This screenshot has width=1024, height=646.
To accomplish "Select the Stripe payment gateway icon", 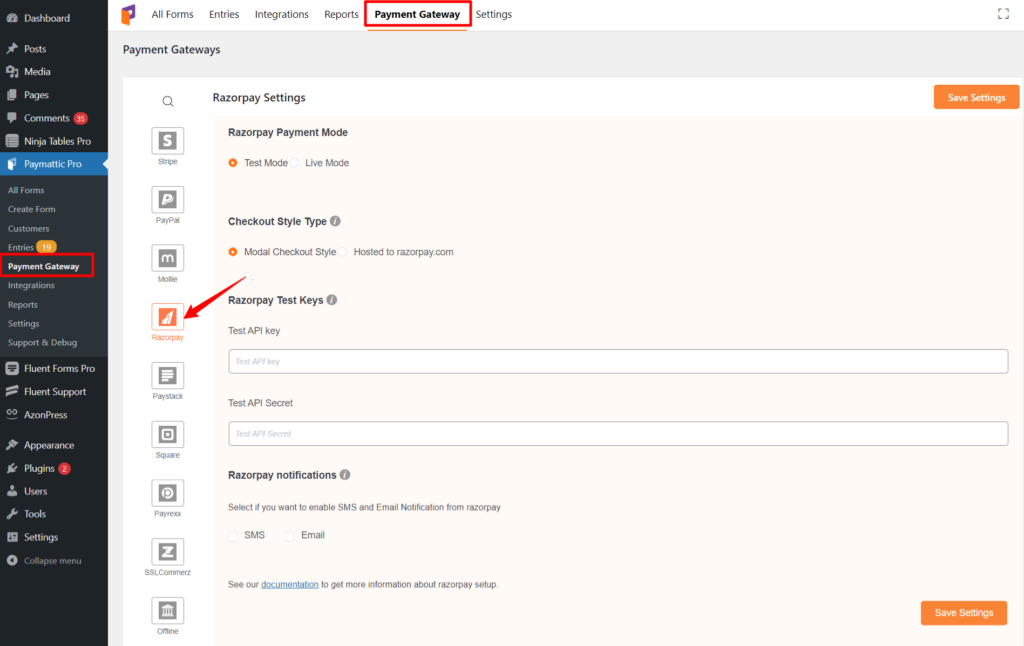I will tap(167, 140).
